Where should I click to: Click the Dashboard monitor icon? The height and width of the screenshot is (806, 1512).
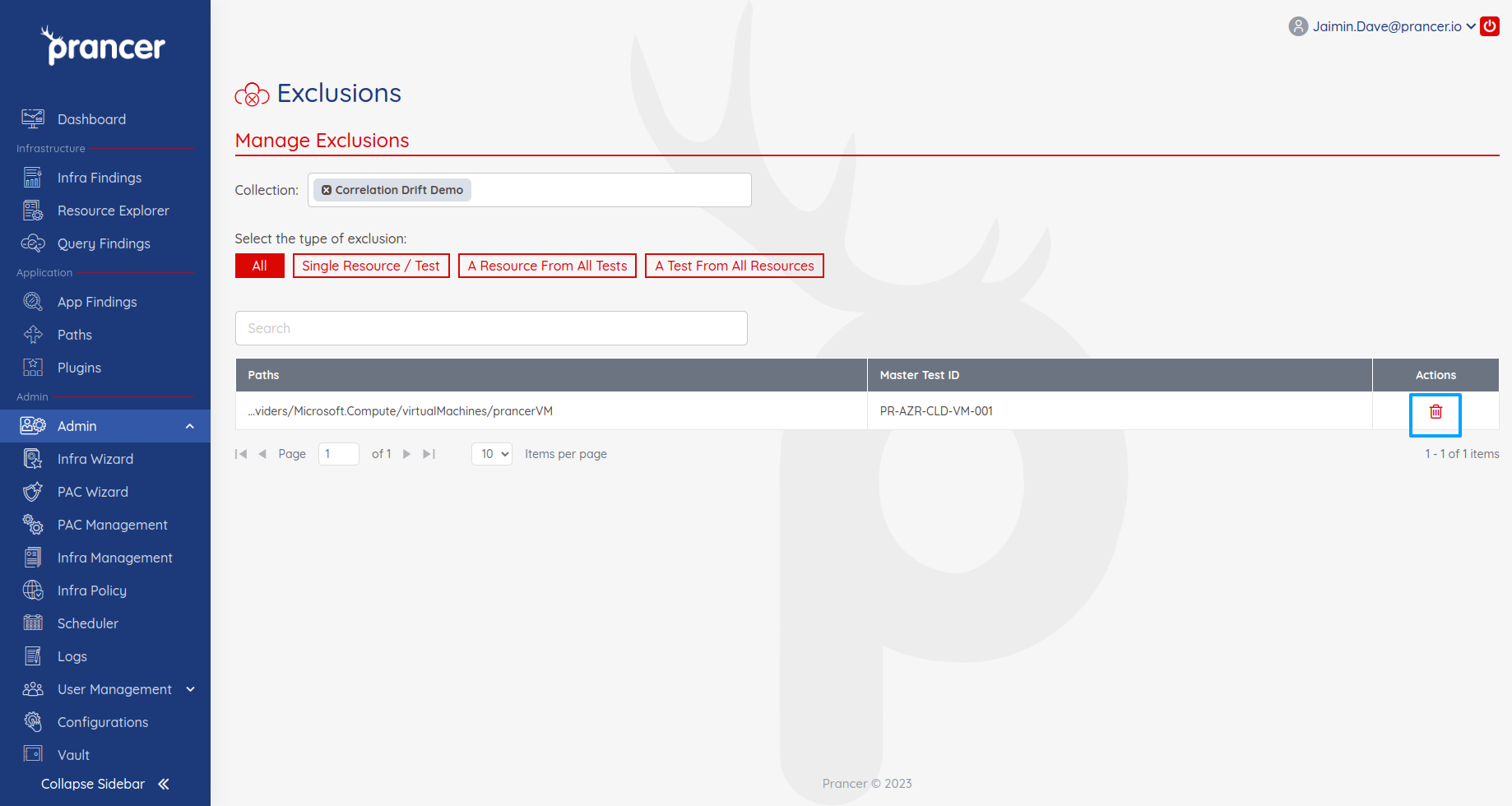33,119
